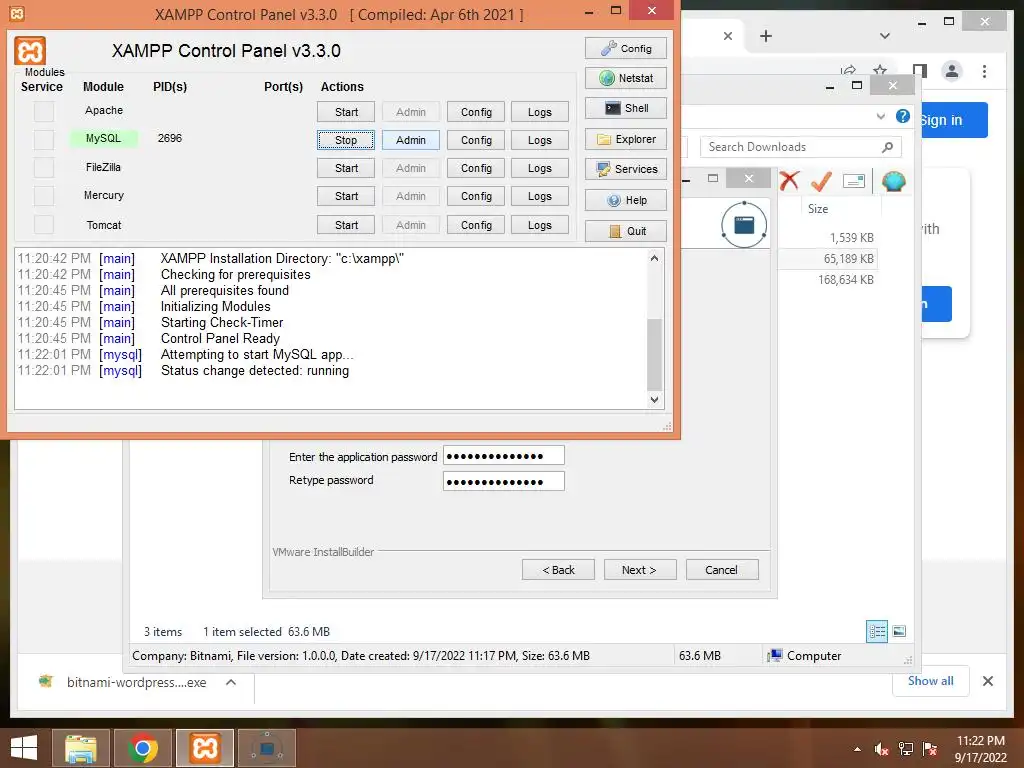Viewport: 1024px width, 768px height.
Task: Open Windows Start button
Action: (24, 748)
